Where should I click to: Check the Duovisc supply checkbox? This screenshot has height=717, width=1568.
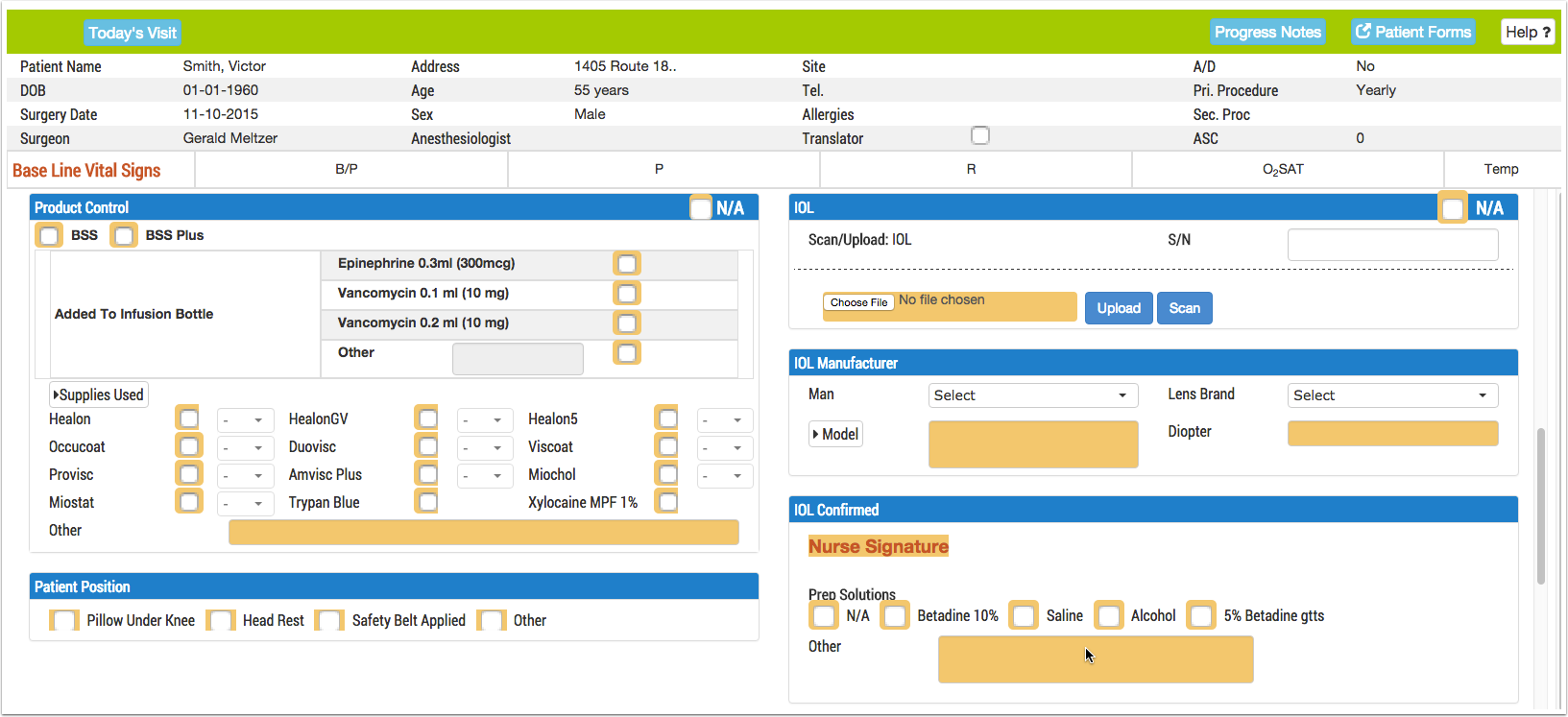pos(428,446)
